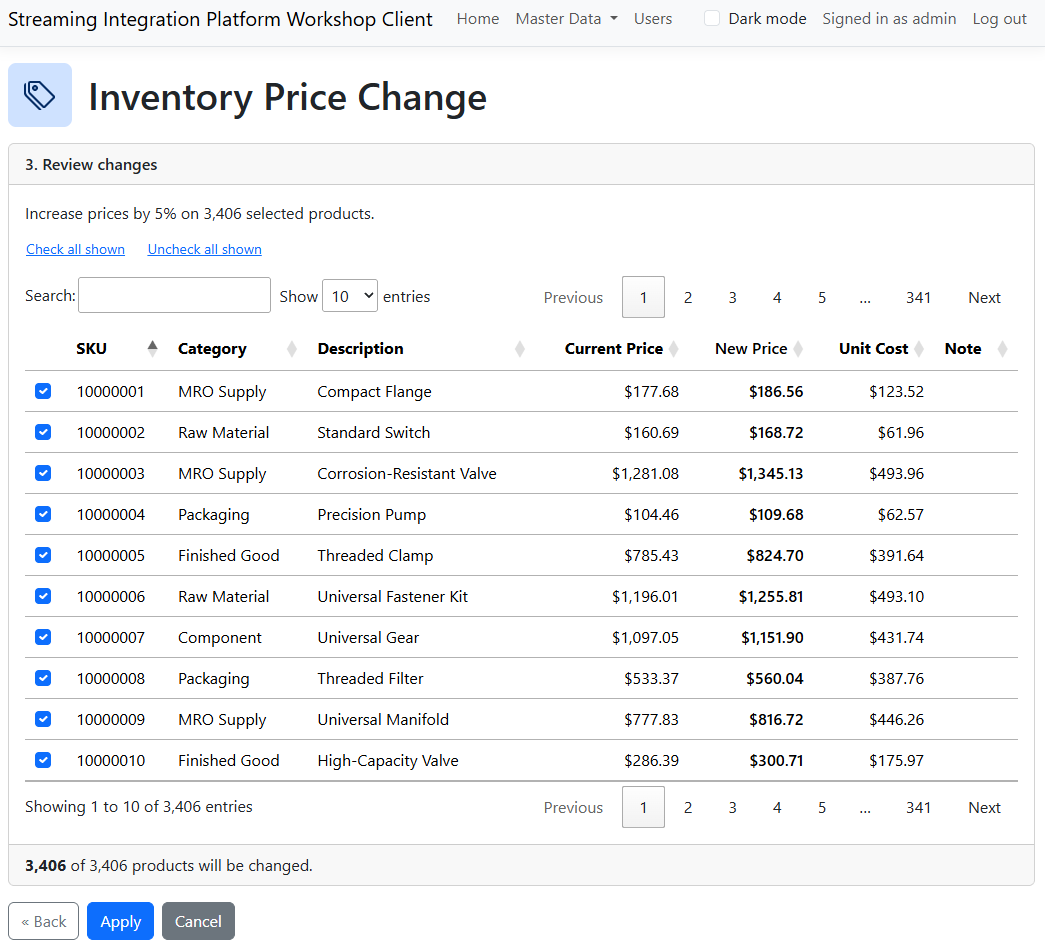
Task: Click the Signed in as admin text
Action: pyautogui.click(x=889, y=19)
